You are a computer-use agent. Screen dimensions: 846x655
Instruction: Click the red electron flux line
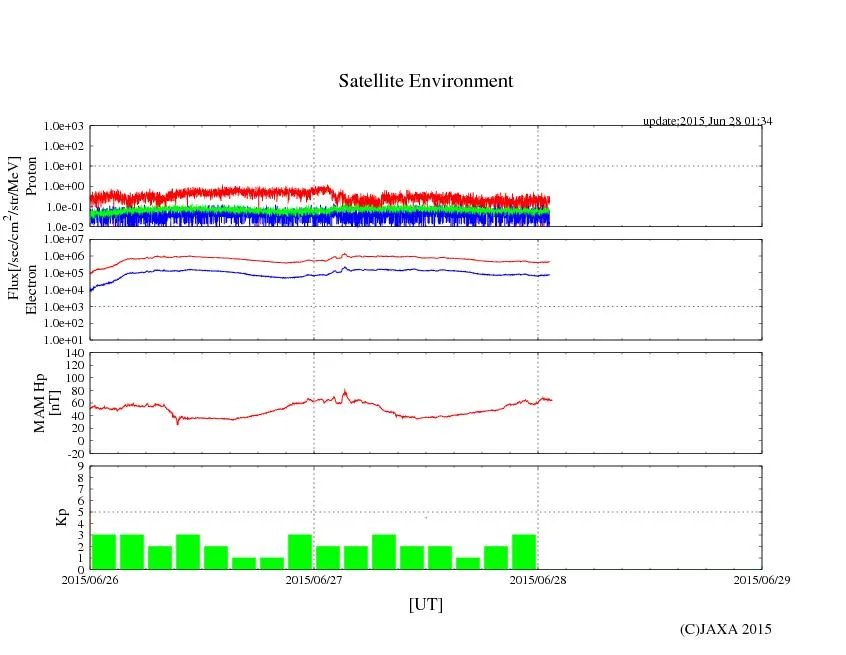tap(200, 257)
